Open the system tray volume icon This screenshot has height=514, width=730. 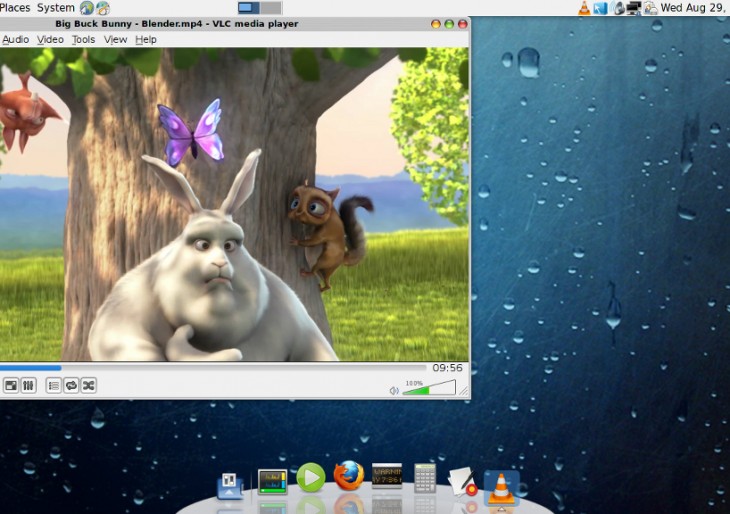click(x=618, y=7)
